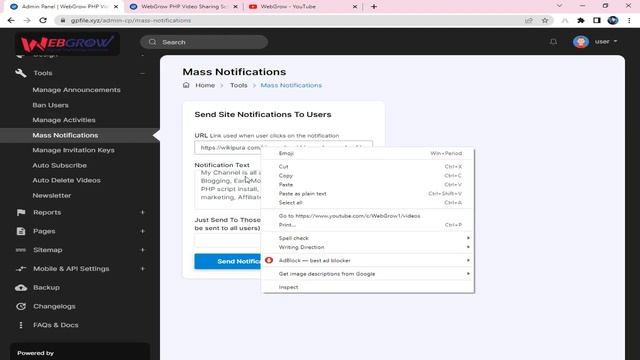The width and height of the screenshot is (640, 360).
Task: Close the WebGrow YouTube tab
Action: coord(355,7)
